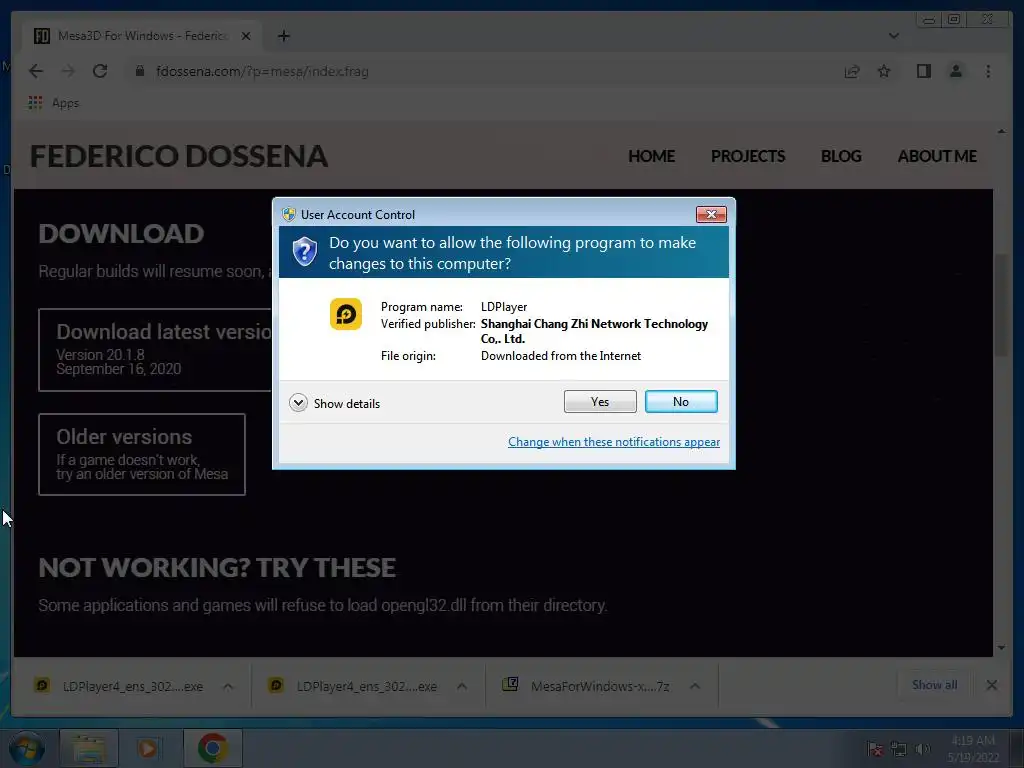Click Action Center flag tray icon
Image resolution: width=1024 pixels, height=768 pixels.
(874, 749)
